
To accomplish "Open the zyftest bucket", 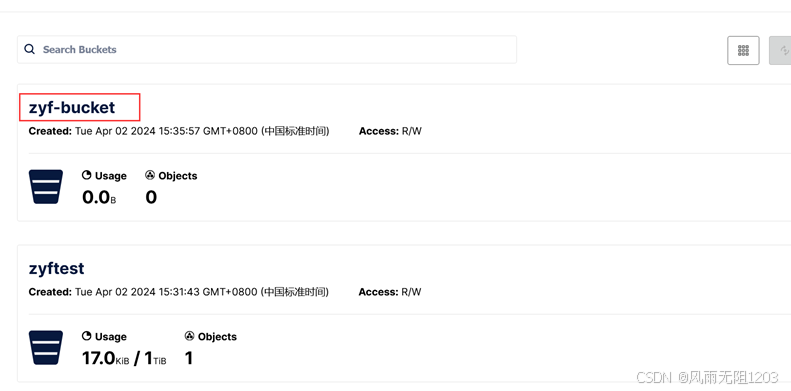I will pyautogui.click(x=56, y=268).
